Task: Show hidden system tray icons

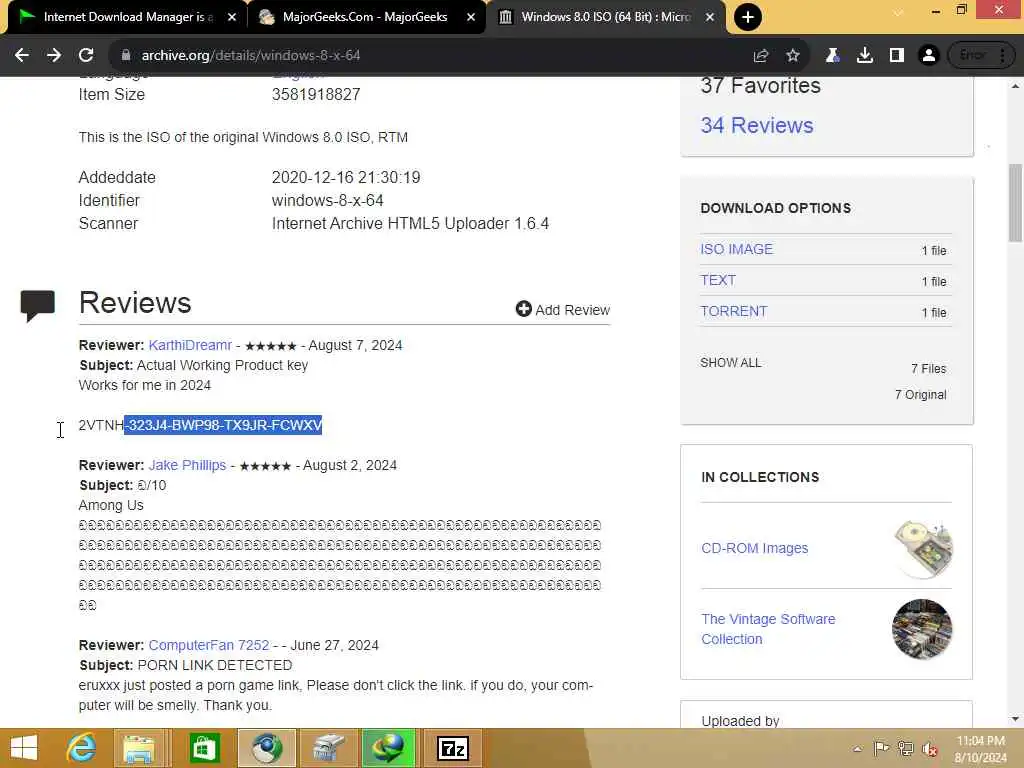Action: tap(857, 748)
